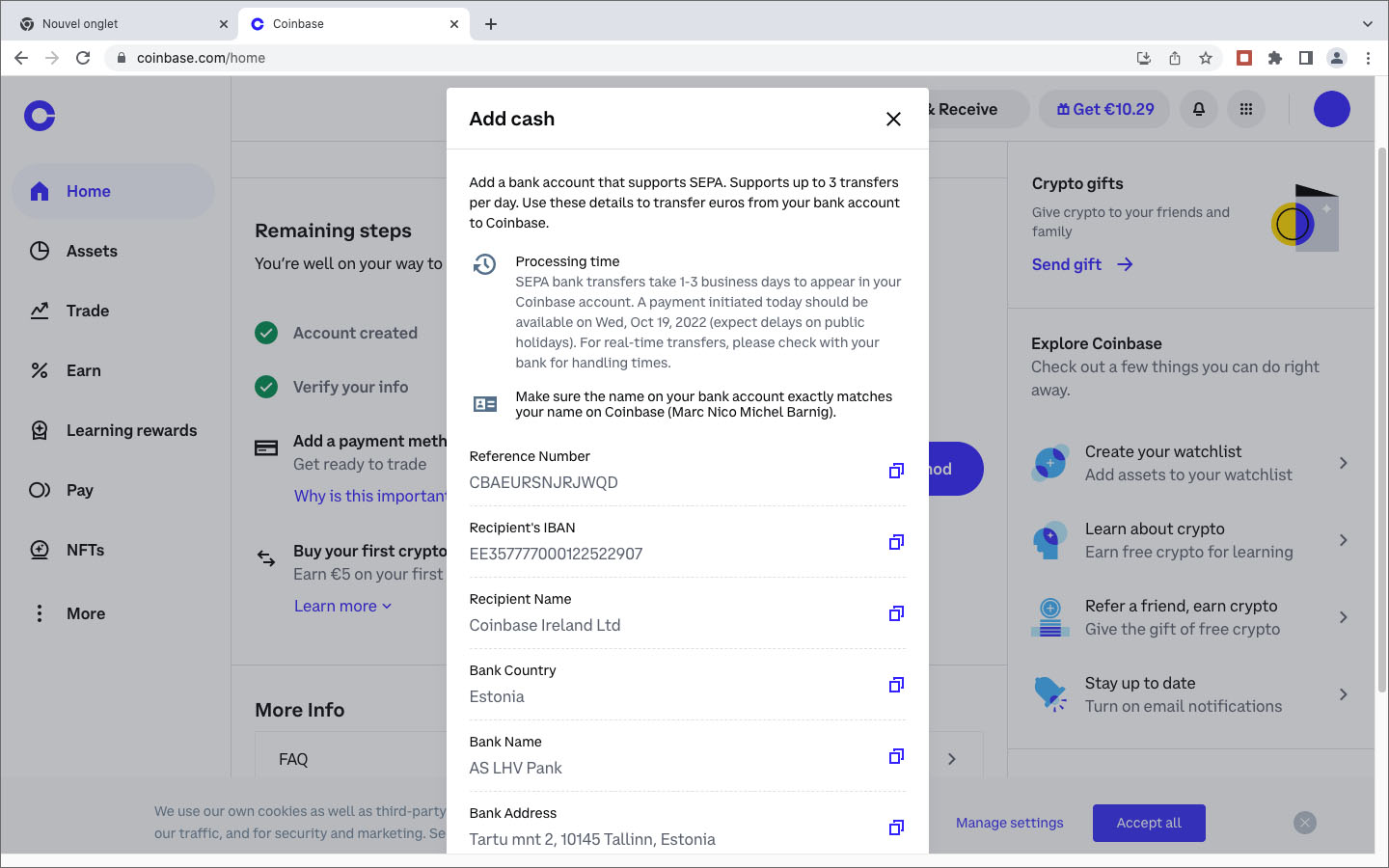
Task: Copy the Bank Address field
Action: (896, 827)
